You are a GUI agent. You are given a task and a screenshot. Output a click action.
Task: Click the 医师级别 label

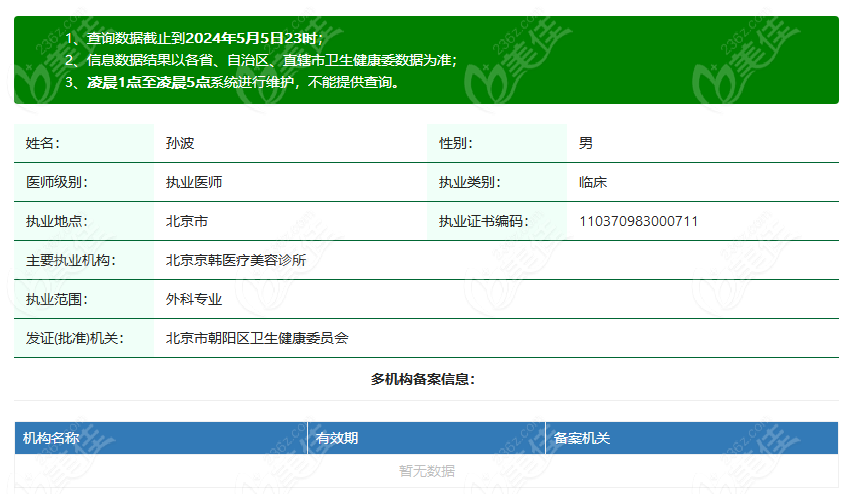point(56,182)
